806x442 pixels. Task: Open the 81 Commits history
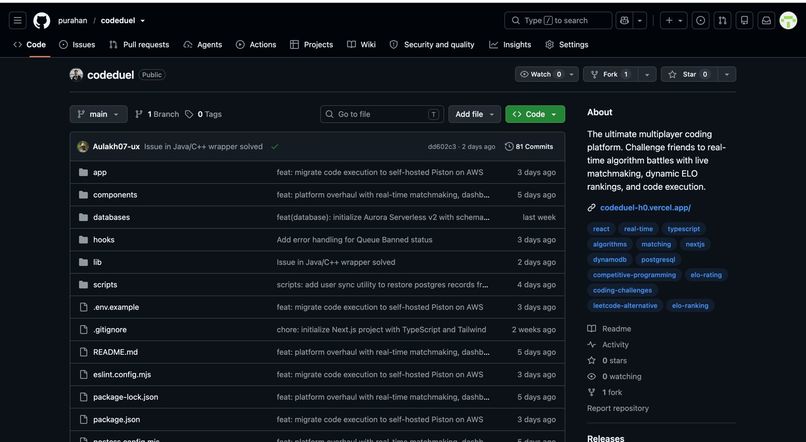point(529,146)
